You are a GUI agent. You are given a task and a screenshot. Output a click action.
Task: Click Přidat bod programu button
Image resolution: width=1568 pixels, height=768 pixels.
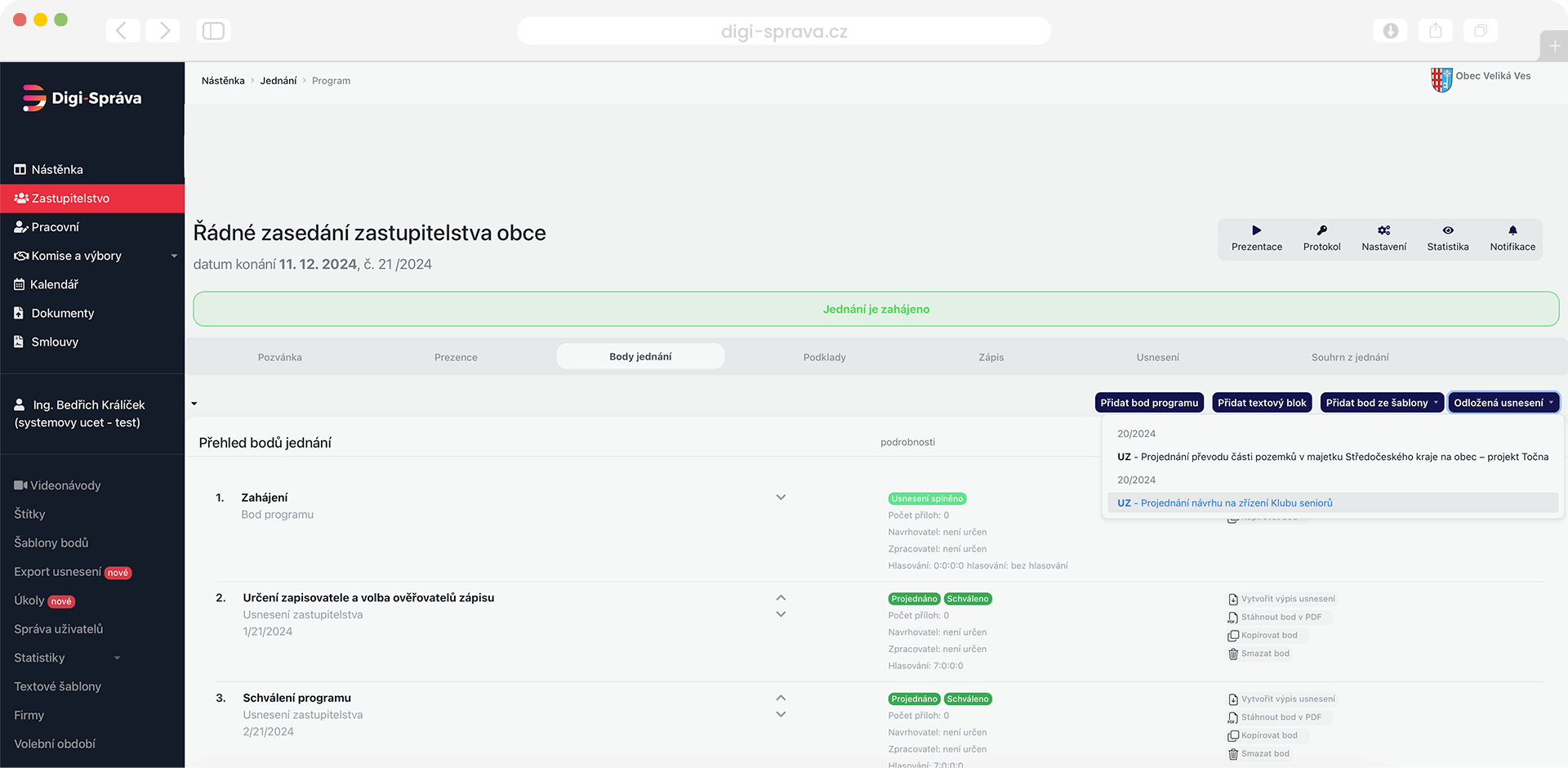pos(1148,403)
